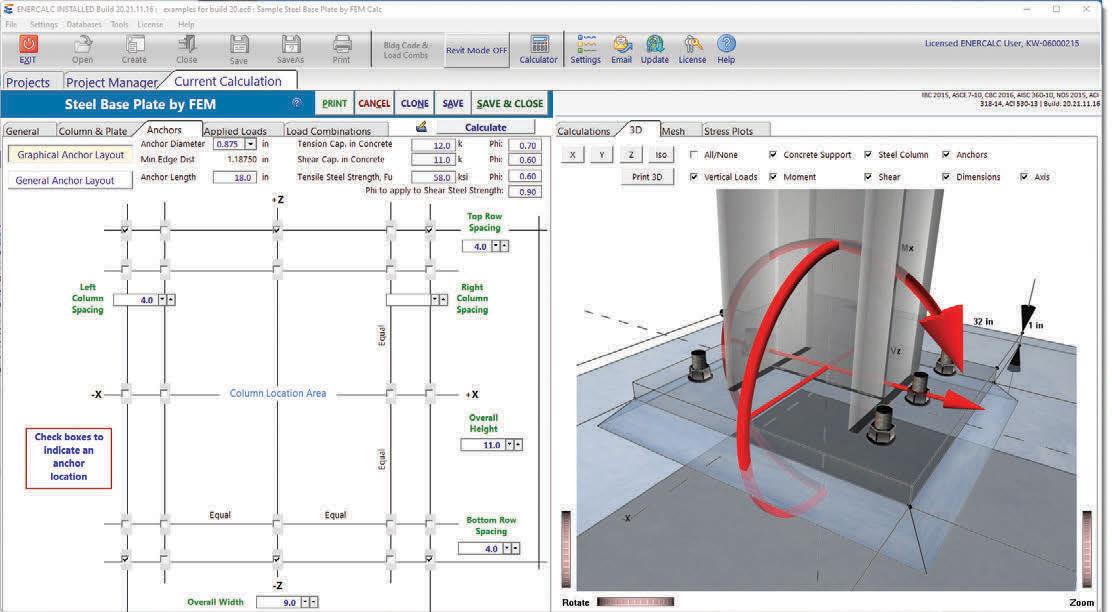Open Overall Height dropdown
This screenshot has height=612, width=1112.
(x=509, y=445)
